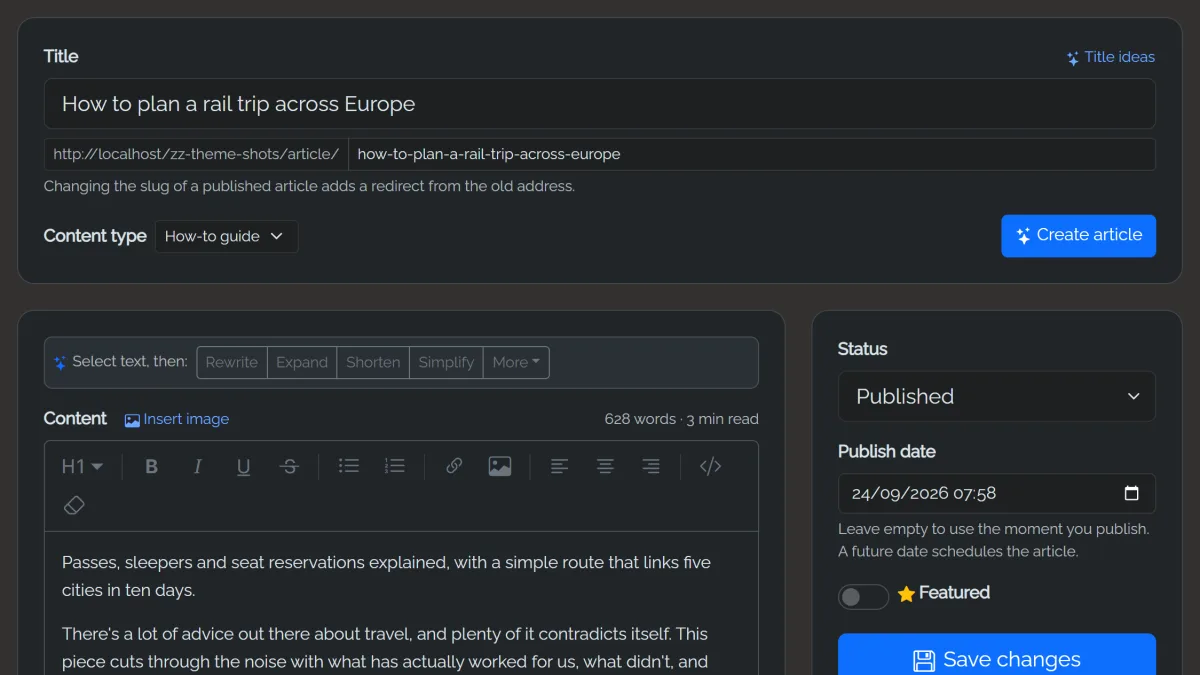Click the paragraph starting 'There's a lot of advice'
The width and height of the screenshot is (1200, 675).
point(385,647)
